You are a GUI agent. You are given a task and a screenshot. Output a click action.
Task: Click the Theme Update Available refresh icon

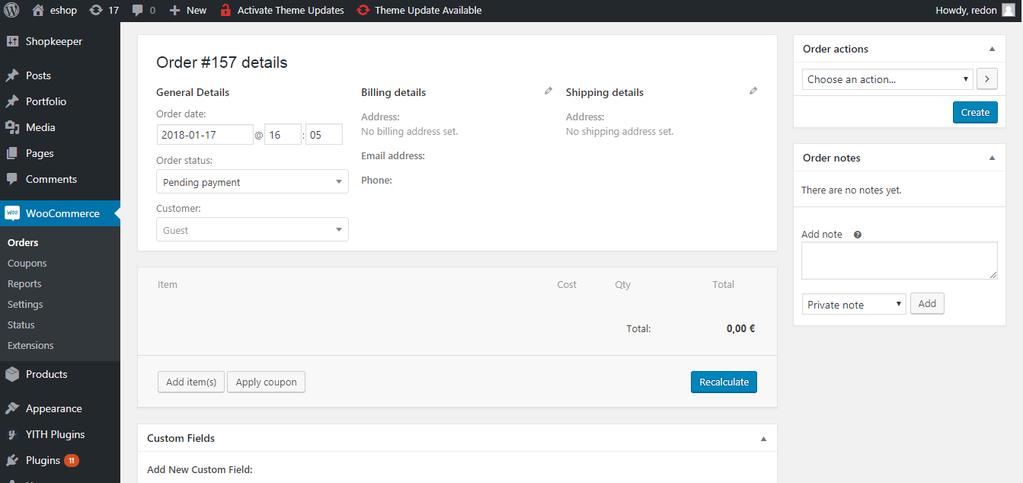[x=363, y=10]
